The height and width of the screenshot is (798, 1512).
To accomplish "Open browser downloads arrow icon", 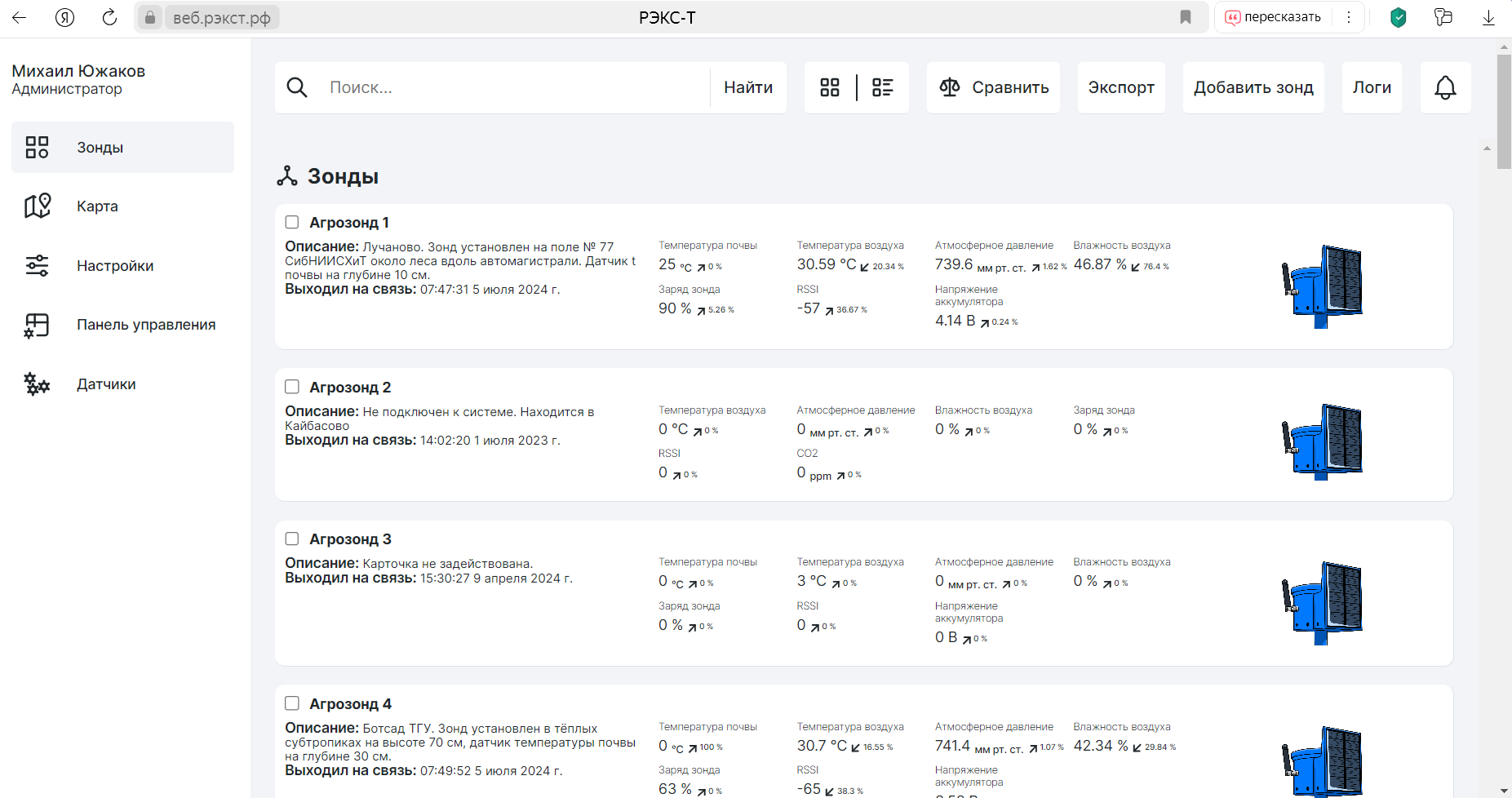I will coord(1488,17).
